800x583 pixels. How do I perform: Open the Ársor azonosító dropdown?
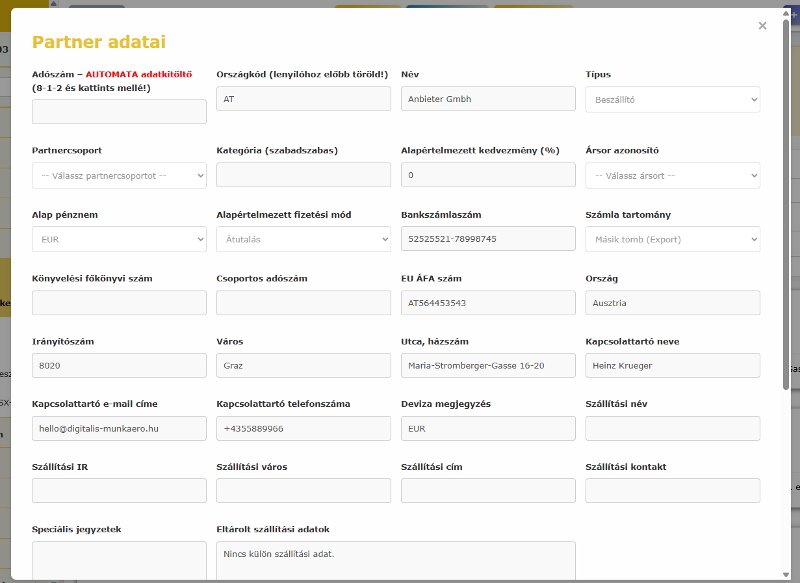tap(672, 175)
